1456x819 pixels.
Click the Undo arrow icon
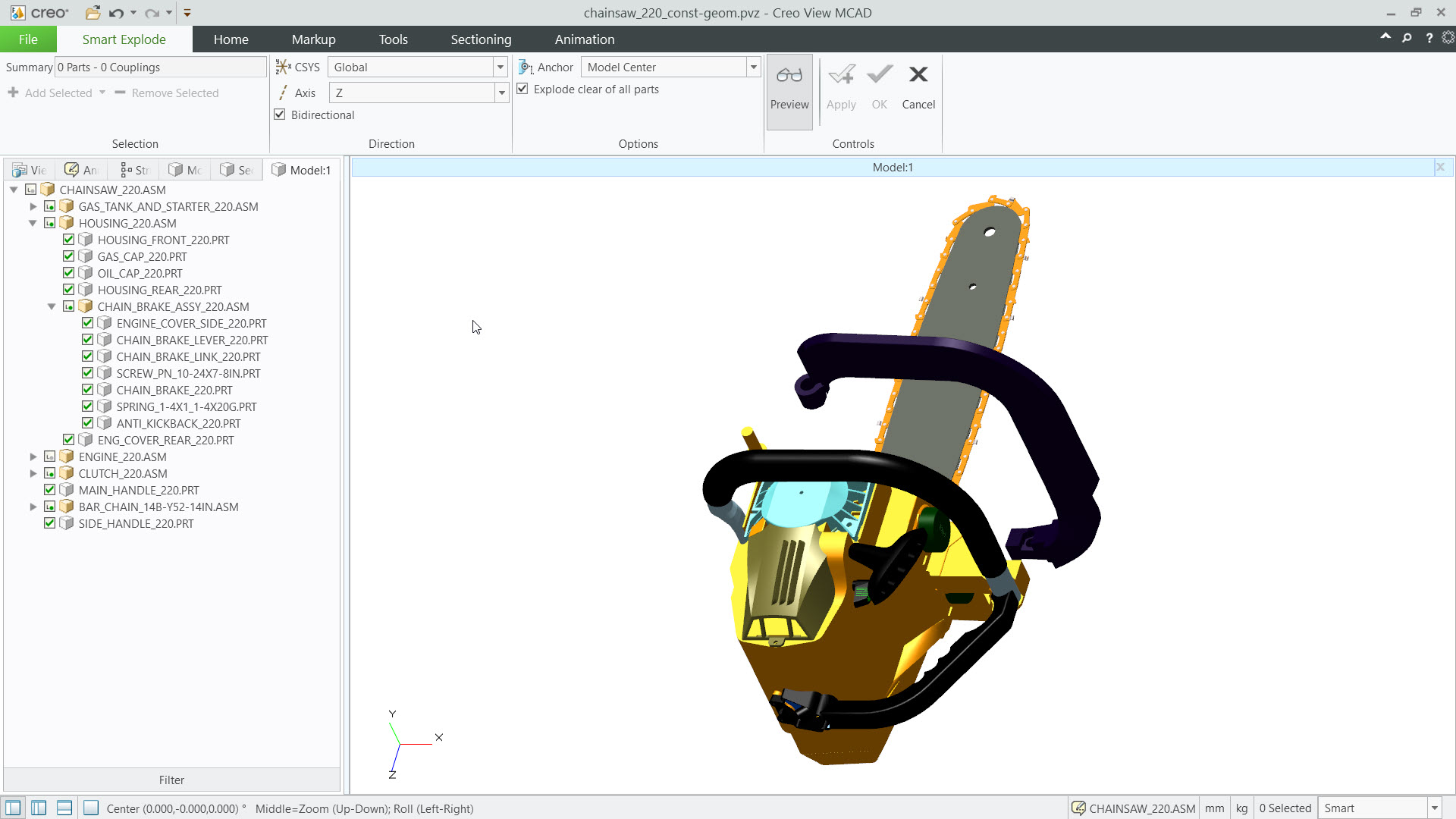point(116,13)
